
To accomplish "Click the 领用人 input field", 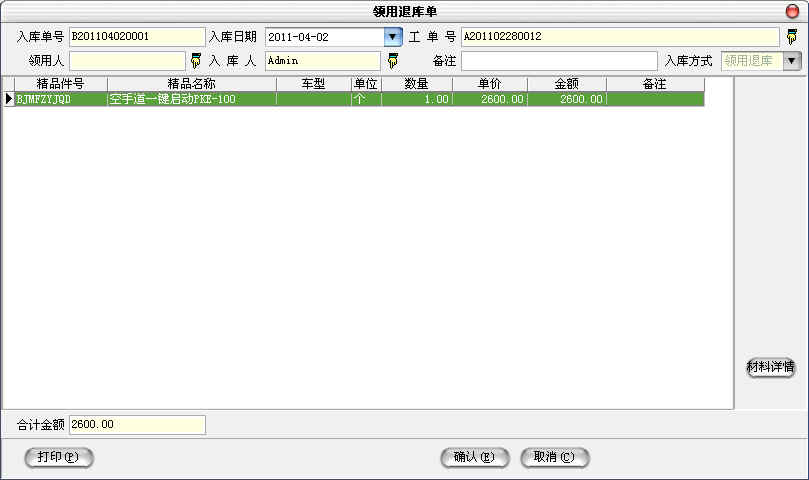I will click(127, 61).
